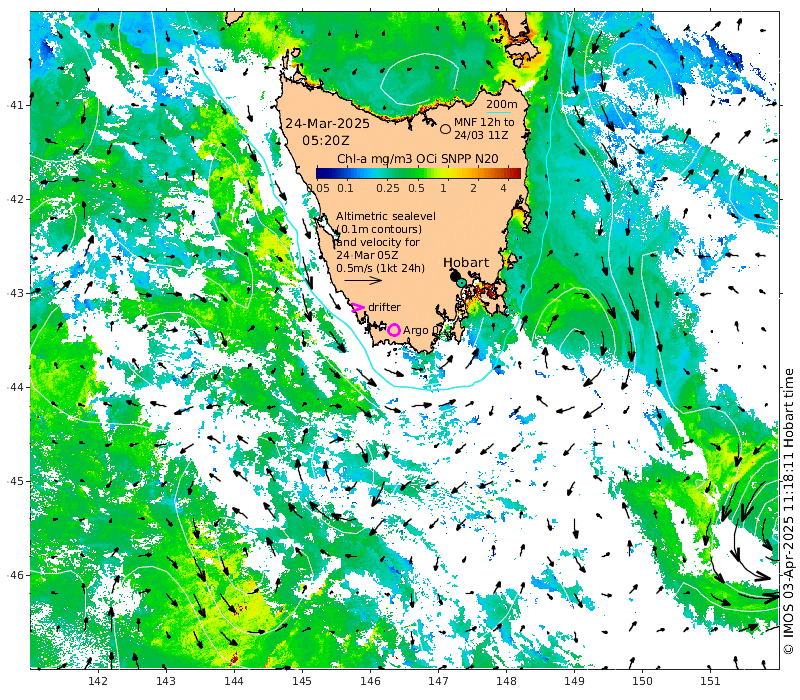The width and height of the screenshot is (800, 700).
Task: Click the magenta drifter triangle marker
Action: click(358, 307)
